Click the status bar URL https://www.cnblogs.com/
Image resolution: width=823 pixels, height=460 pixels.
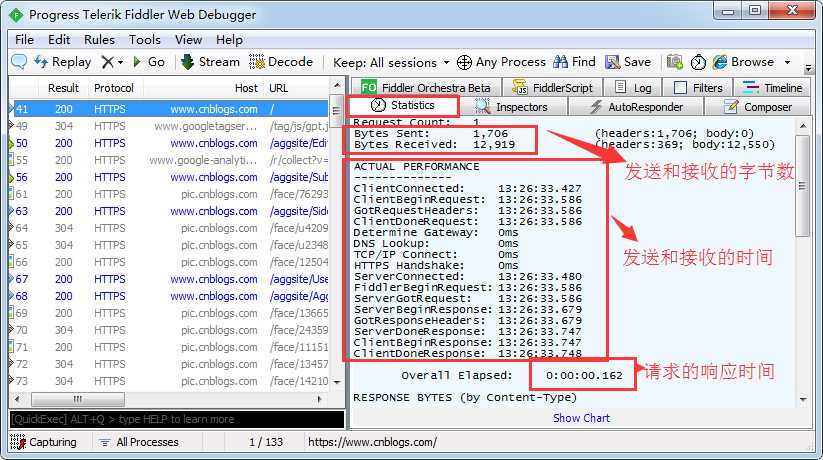click(372, 442)
